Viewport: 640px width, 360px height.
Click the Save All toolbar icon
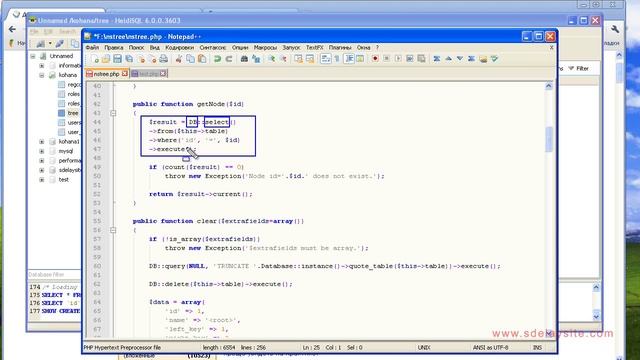tap(129, 59)
